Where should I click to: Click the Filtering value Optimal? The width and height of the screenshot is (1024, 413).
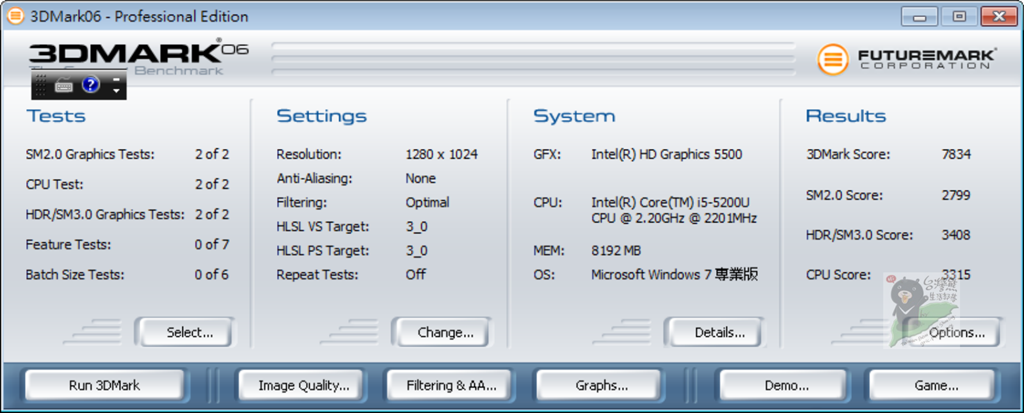427,203
